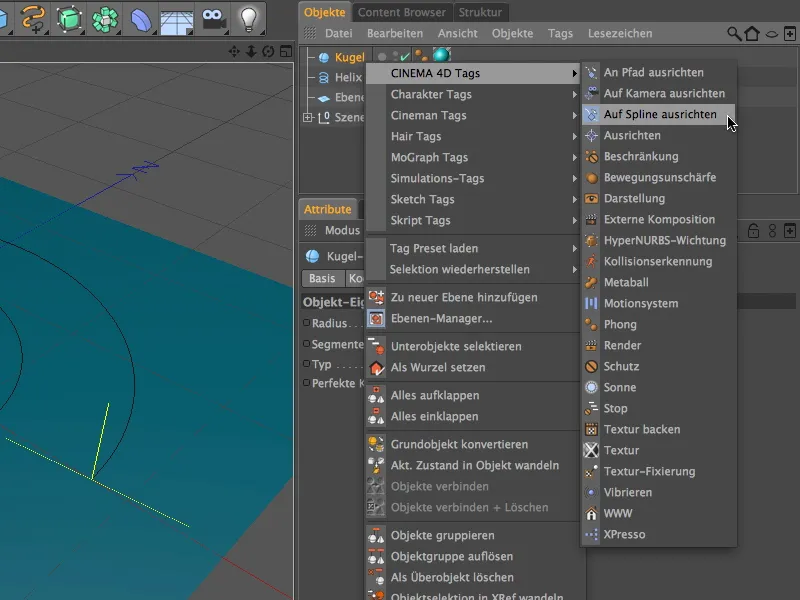Add the Vibrieren tag

[x=658, y=492]
